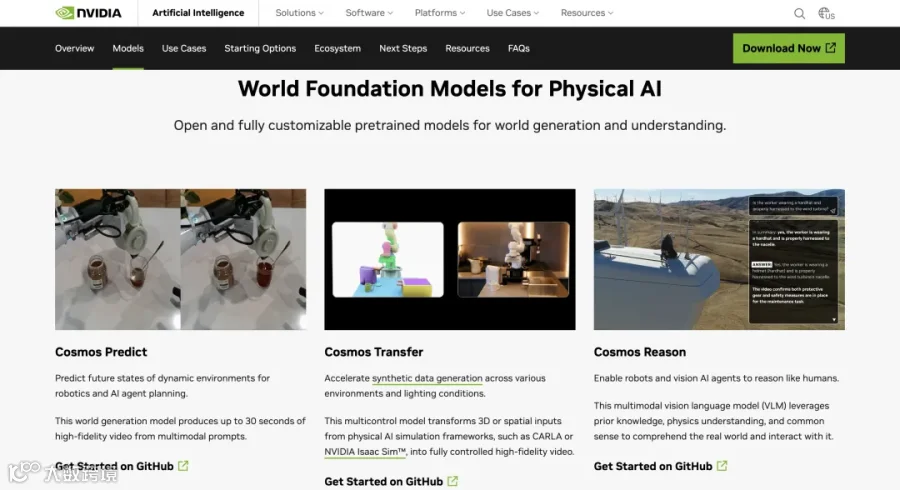Click the Cosmos Predict robot arm thumbnail
The image size is (900, 490).
coord(180,259)
